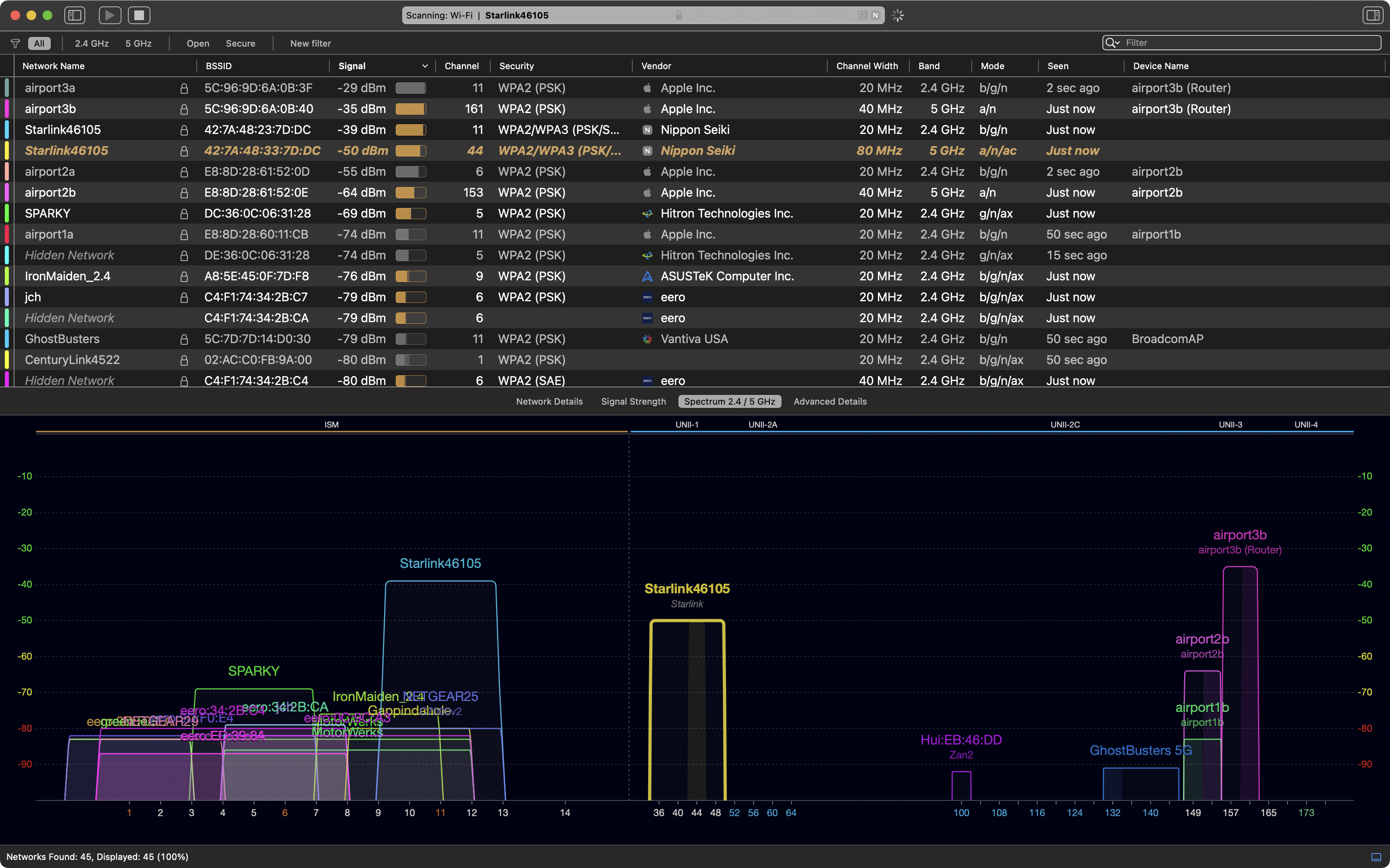The image size is (1390, 868).
Task: Toggle the right inspector panel icon
Action: 1373,16
